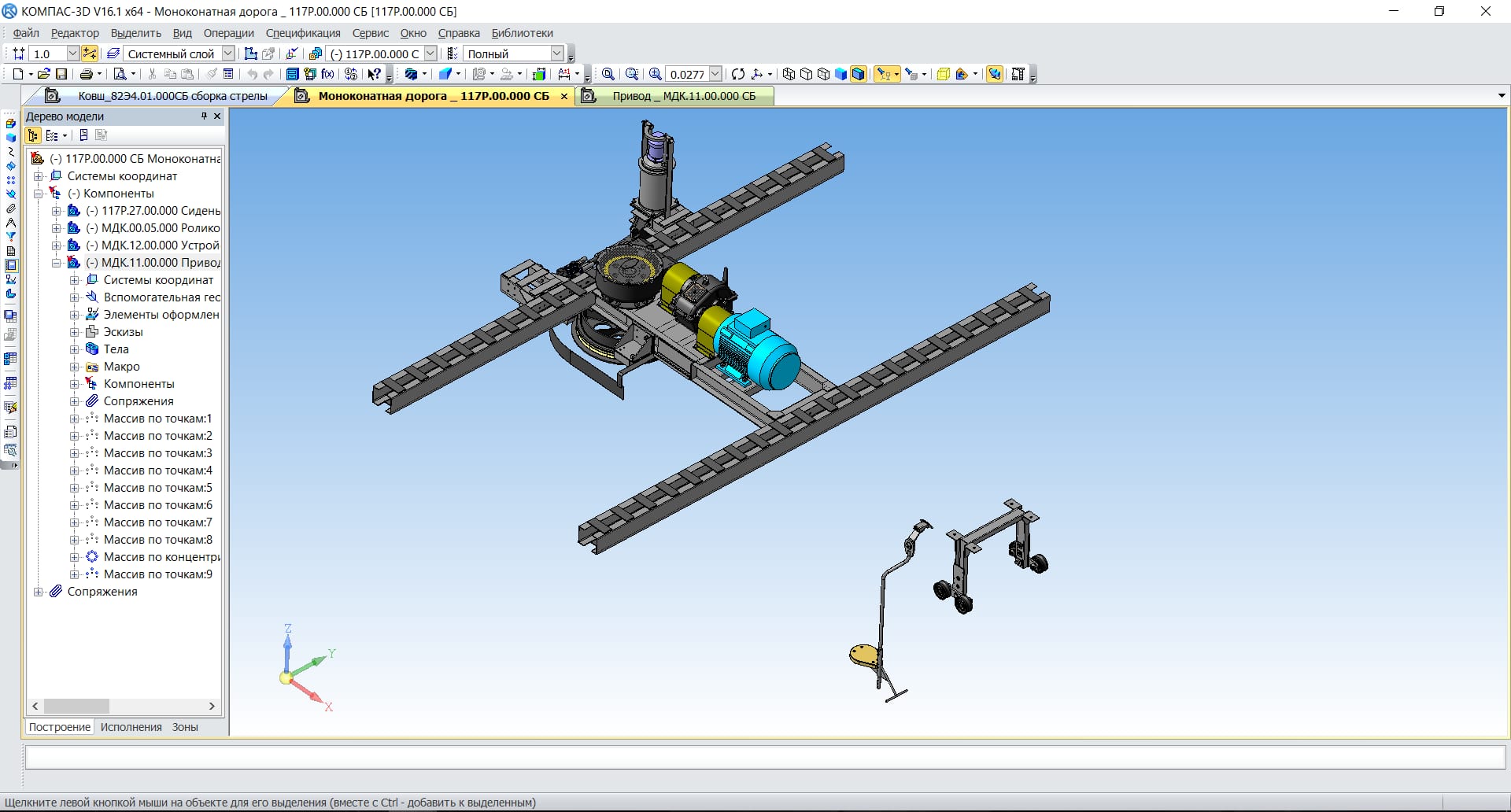Collapse the МДК.11.00.000 Привод tree node

pyautogui.click(x=56, y=263)
